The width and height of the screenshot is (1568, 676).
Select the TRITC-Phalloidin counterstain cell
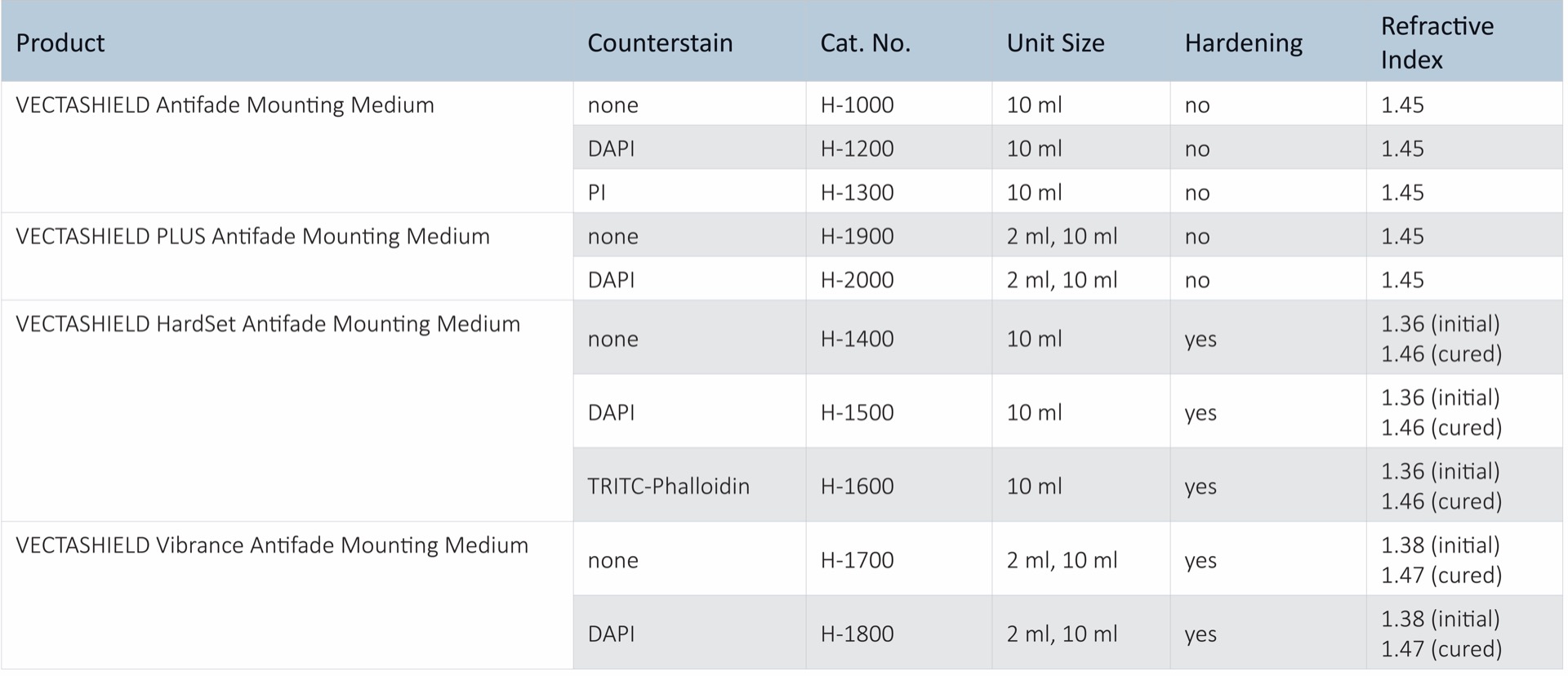pos(668,487)
